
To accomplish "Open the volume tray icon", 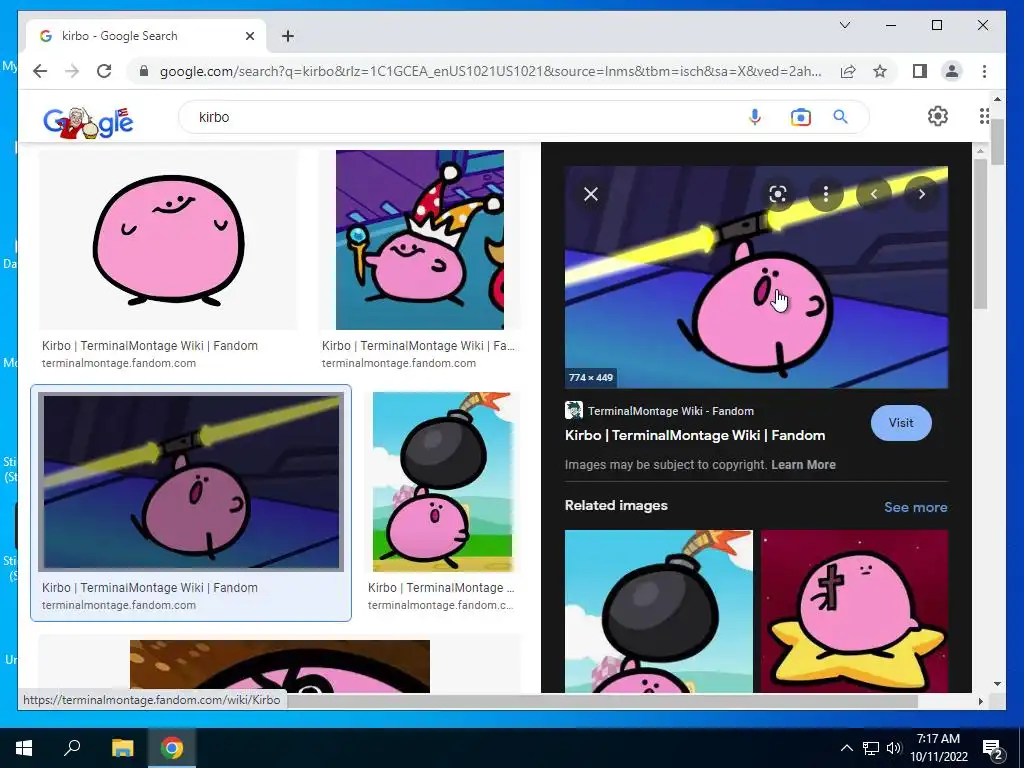I will [894, 748].
